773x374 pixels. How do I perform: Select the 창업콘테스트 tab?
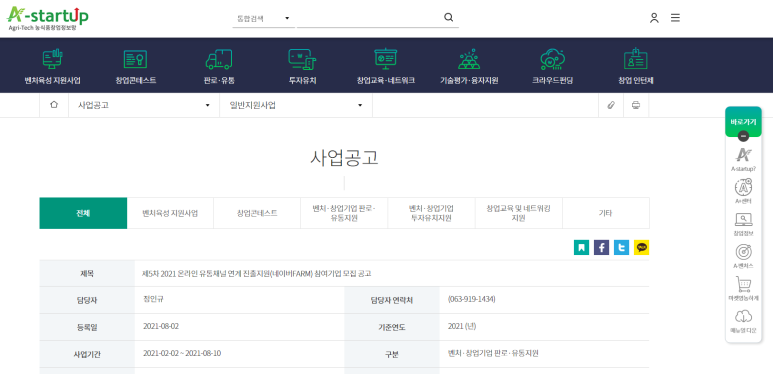pos(257,213)
